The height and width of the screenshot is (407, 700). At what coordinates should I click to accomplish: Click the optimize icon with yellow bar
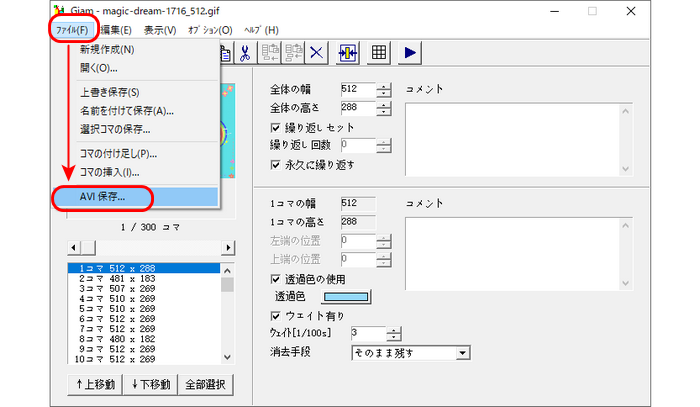click(347, 53)
